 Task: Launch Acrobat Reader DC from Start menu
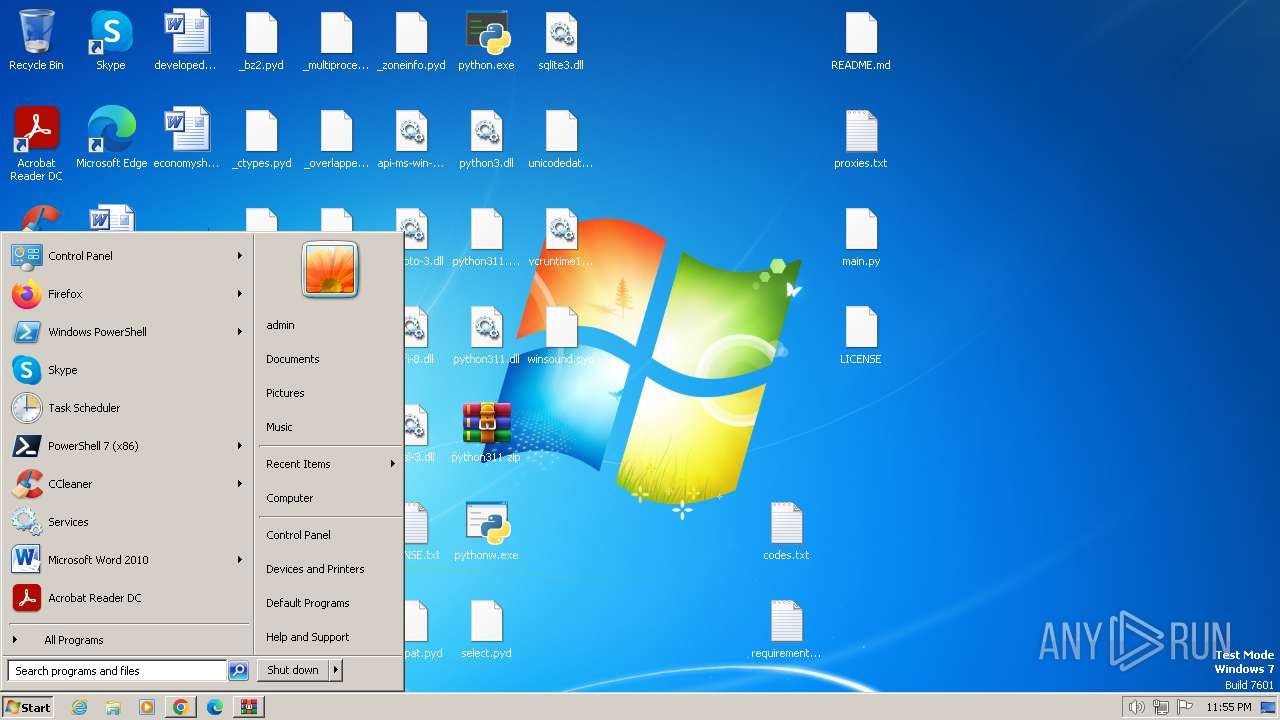(x=128, y=598)
